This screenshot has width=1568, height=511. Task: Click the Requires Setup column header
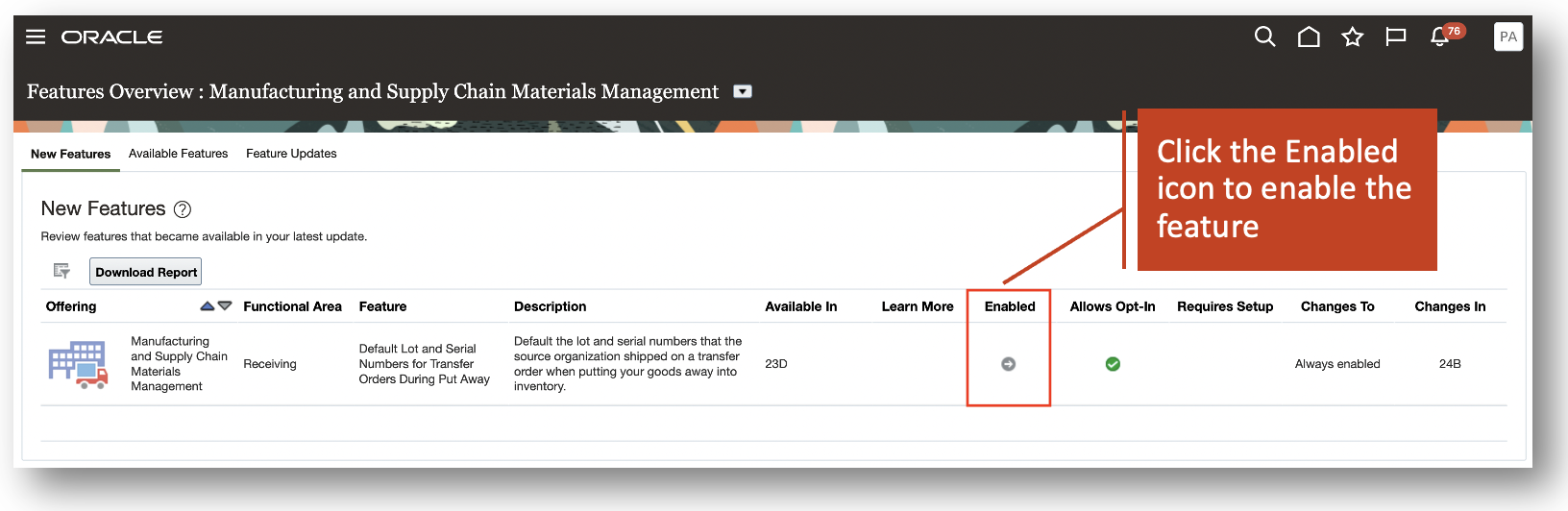(1225, 306)
